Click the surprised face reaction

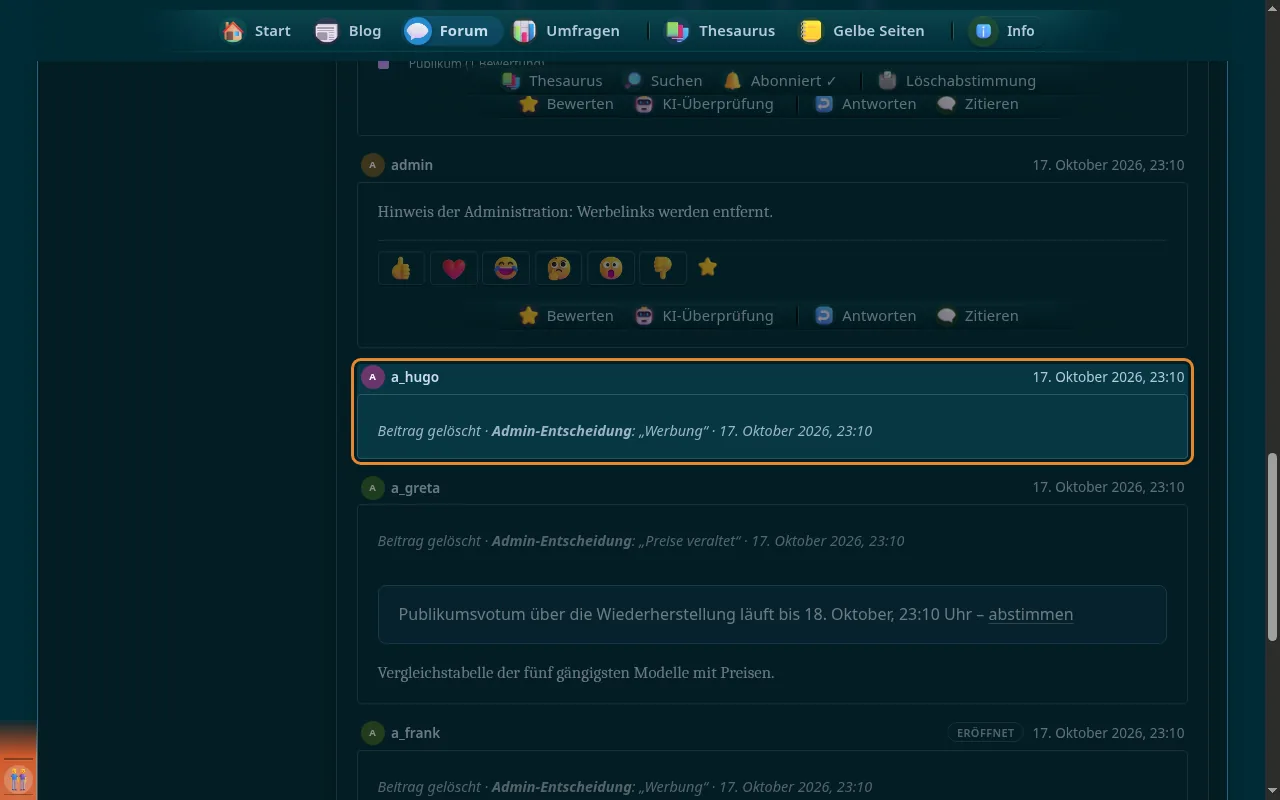pos(610,268)
